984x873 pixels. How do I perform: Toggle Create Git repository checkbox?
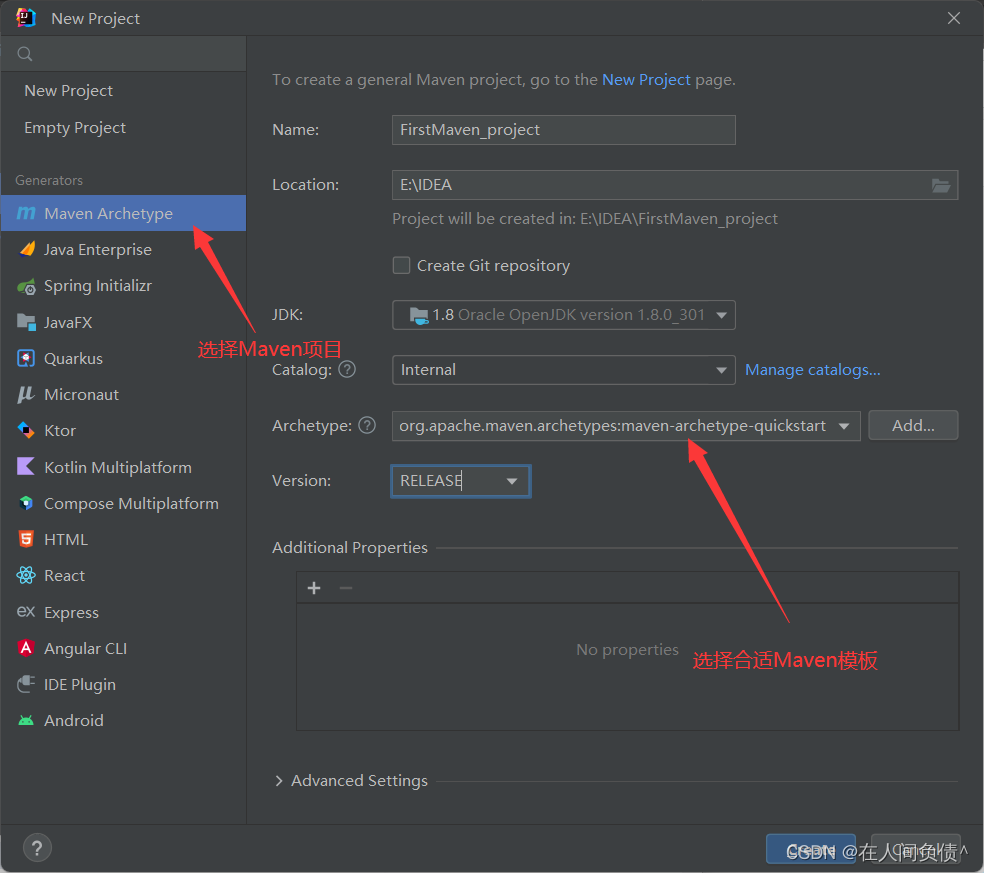click(x=401, y=265)
